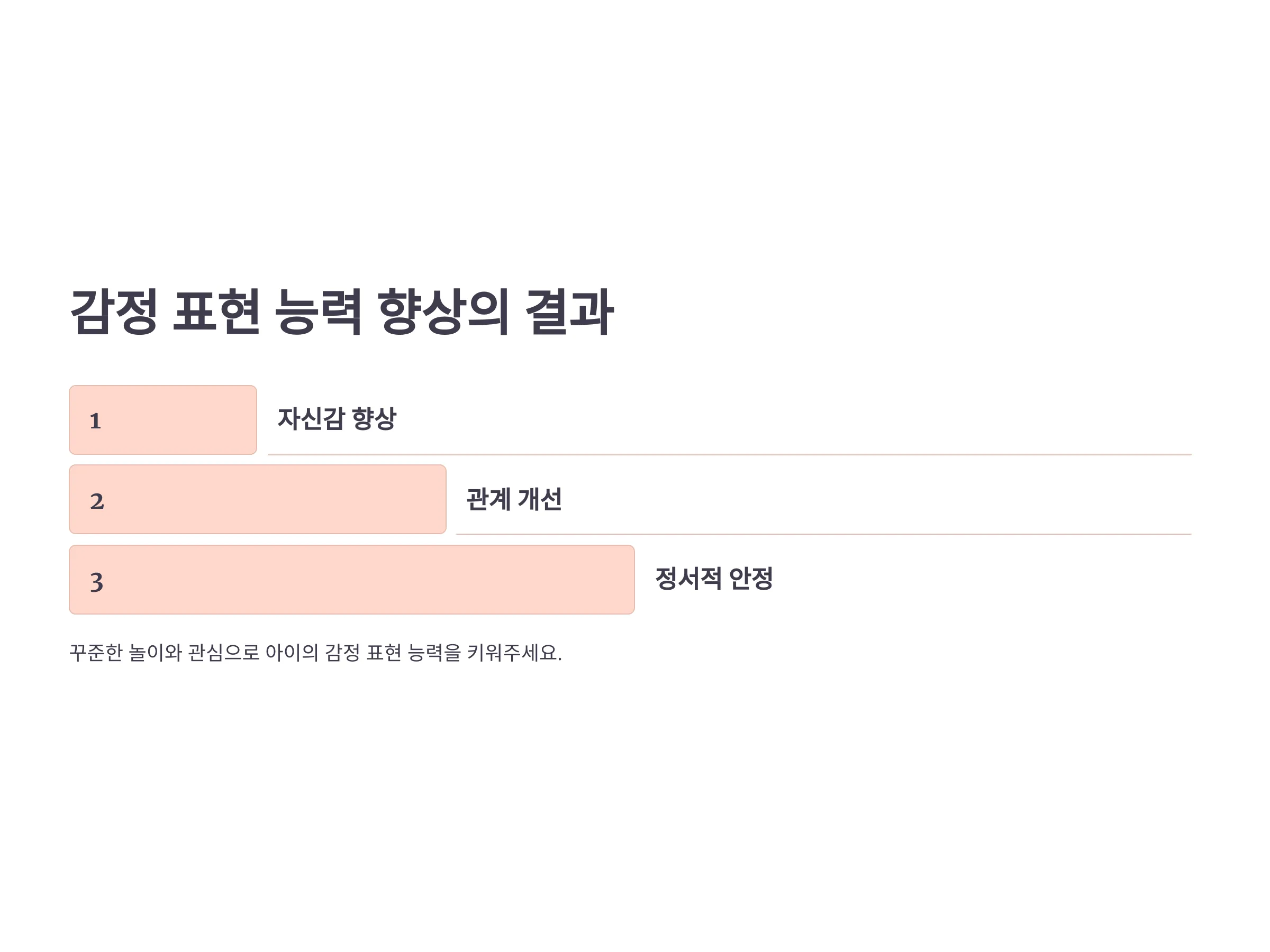Select the pink box numbered 1
1270x952 pixels.
(163, 420)
